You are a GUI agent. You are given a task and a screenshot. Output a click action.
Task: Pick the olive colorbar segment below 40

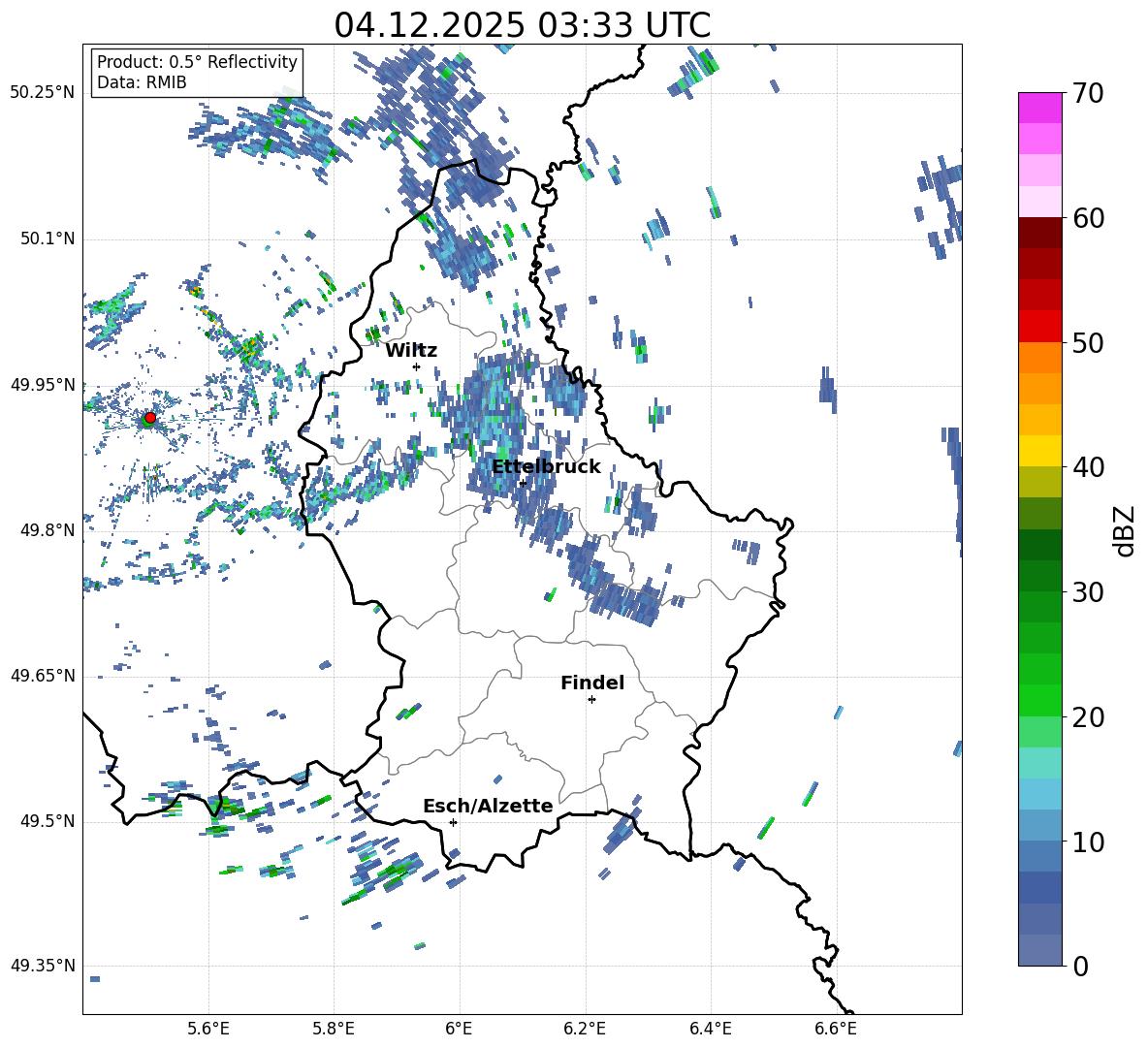pos(1040,482)
